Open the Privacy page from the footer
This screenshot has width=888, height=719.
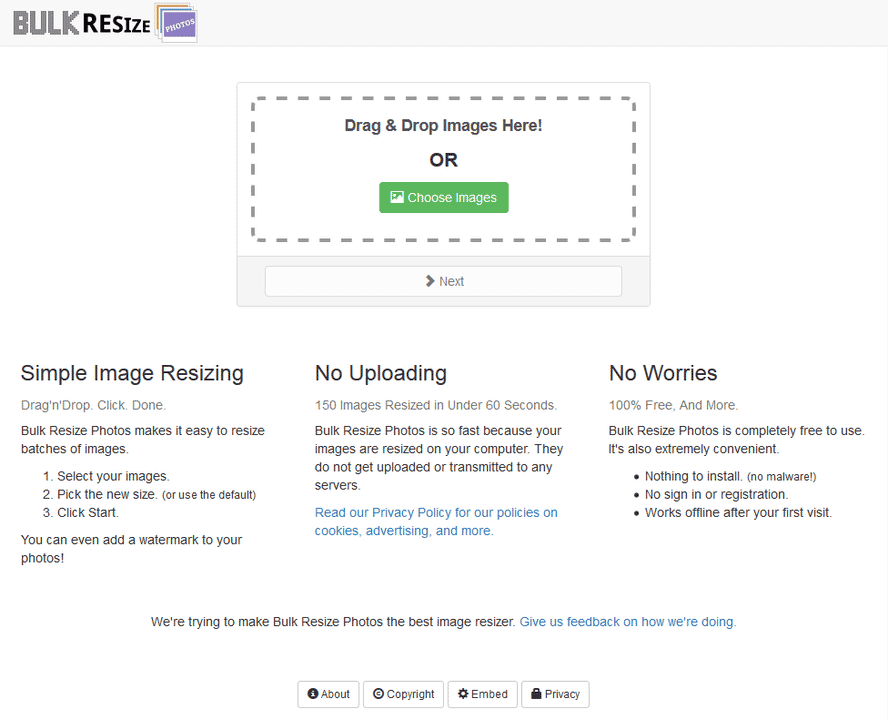(x=555, y=694)
